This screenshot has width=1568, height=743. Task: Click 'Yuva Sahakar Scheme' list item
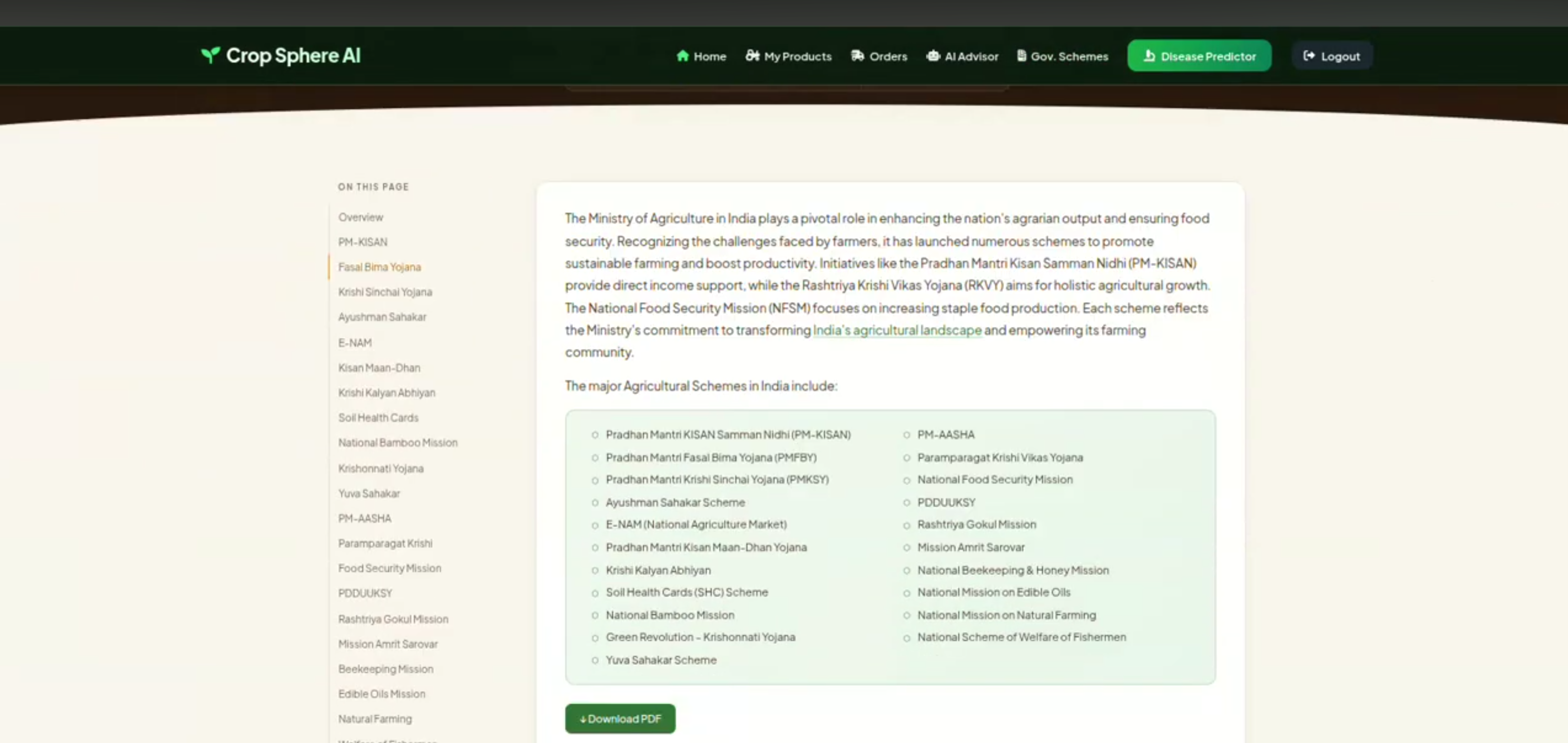pyautogui.click(x=661, y=660)
